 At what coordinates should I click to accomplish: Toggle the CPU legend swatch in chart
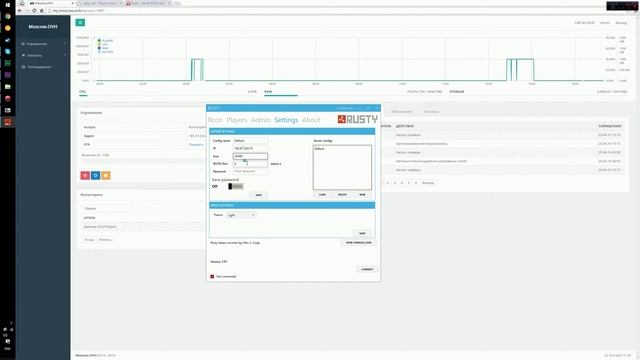point(99,44)
